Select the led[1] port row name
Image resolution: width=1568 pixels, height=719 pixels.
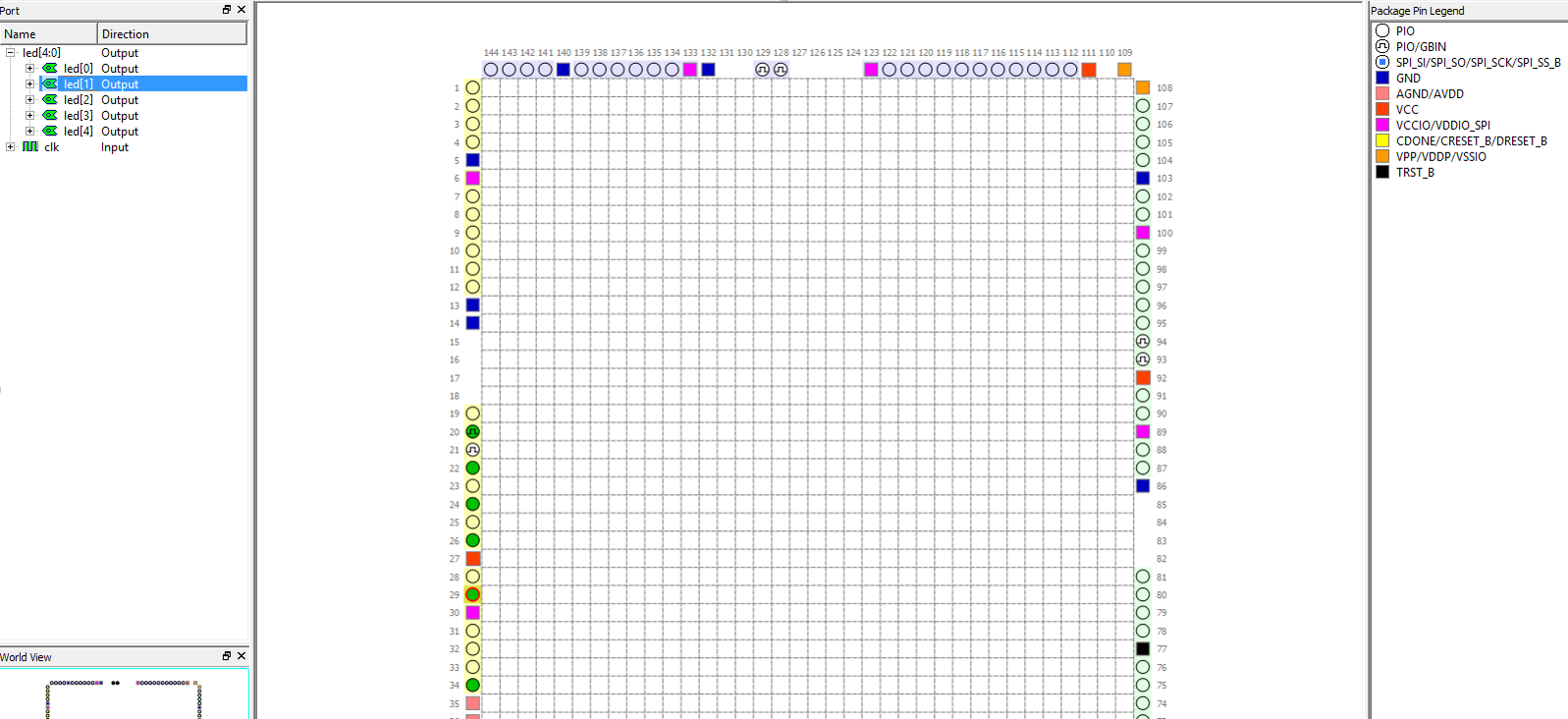(x=79, y=84)
